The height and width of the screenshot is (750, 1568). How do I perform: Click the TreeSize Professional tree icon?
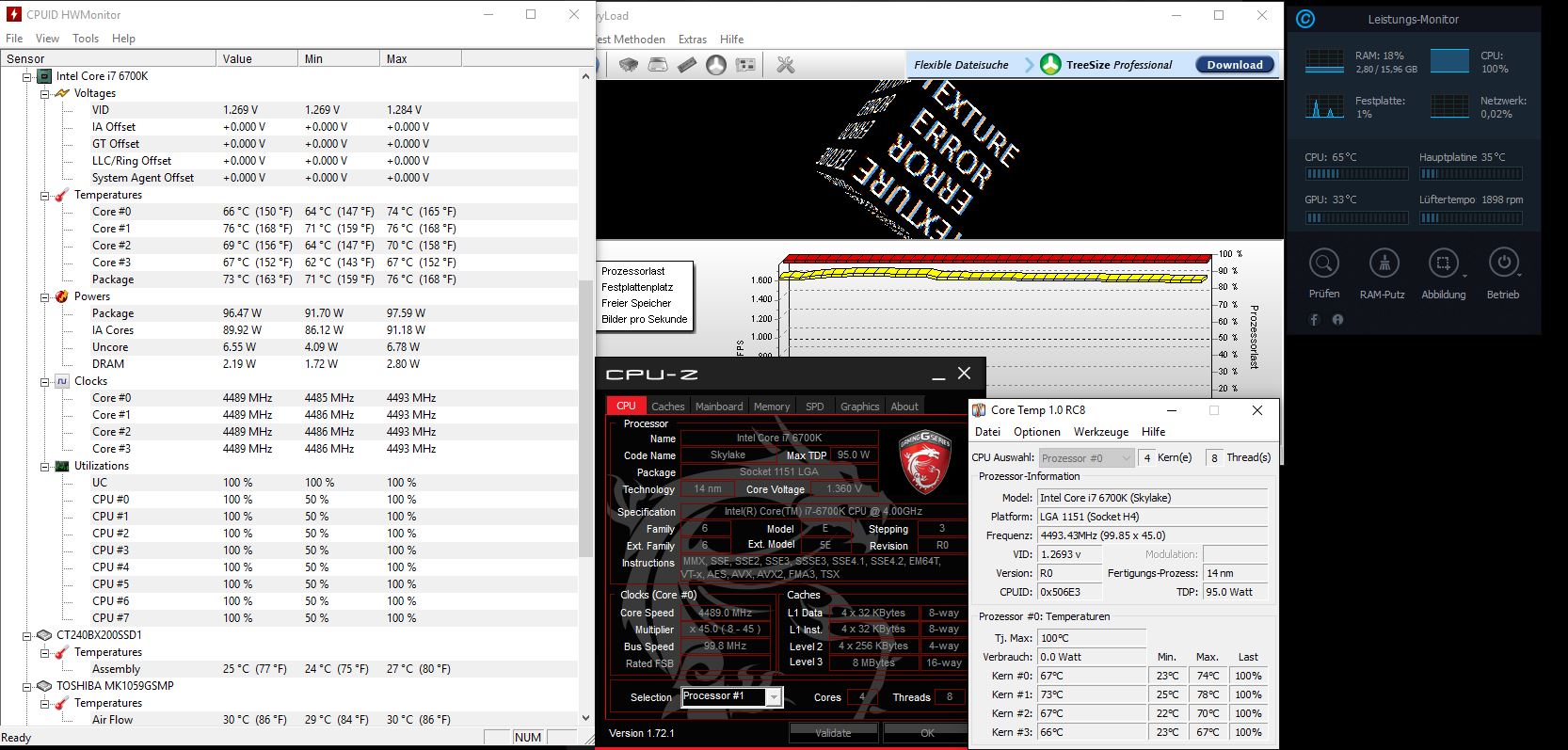pos(1050,65)
